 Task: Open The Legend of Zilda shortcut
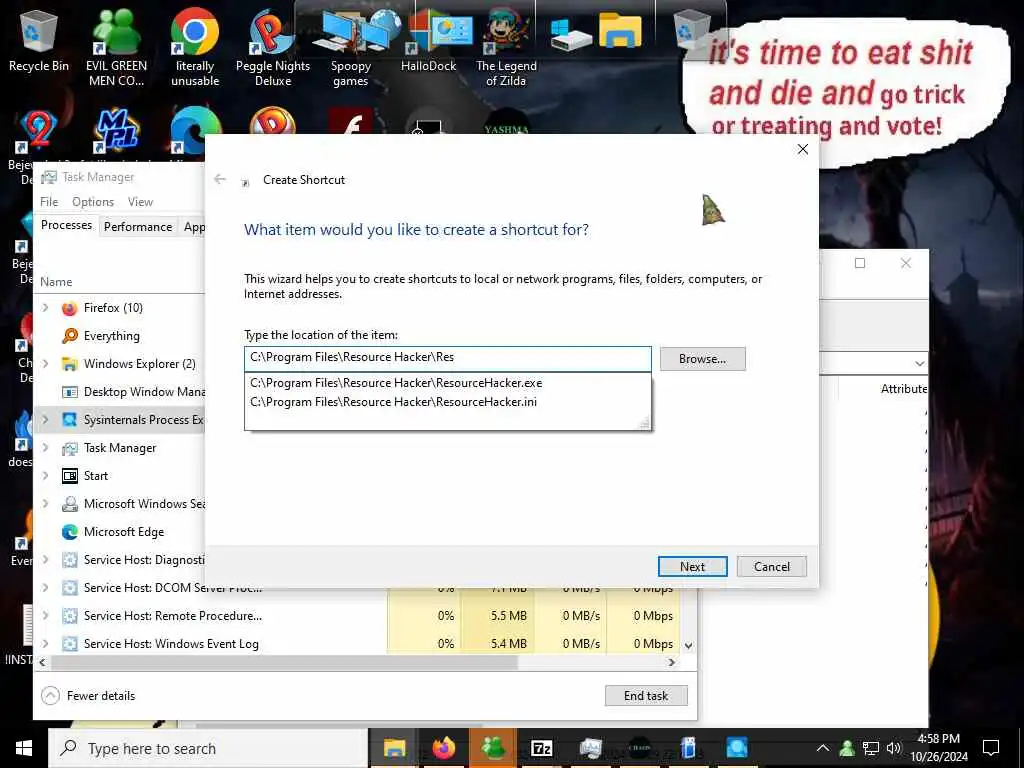506,48
